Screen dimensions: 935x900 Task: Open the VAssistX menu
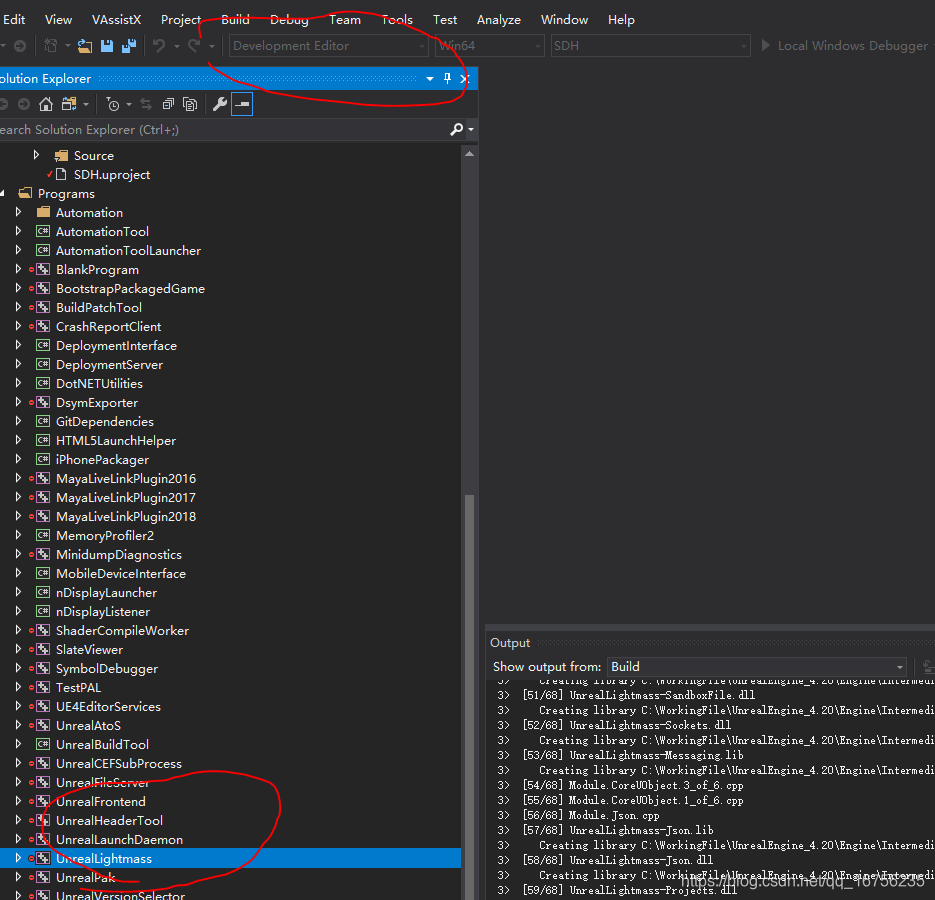116,20
